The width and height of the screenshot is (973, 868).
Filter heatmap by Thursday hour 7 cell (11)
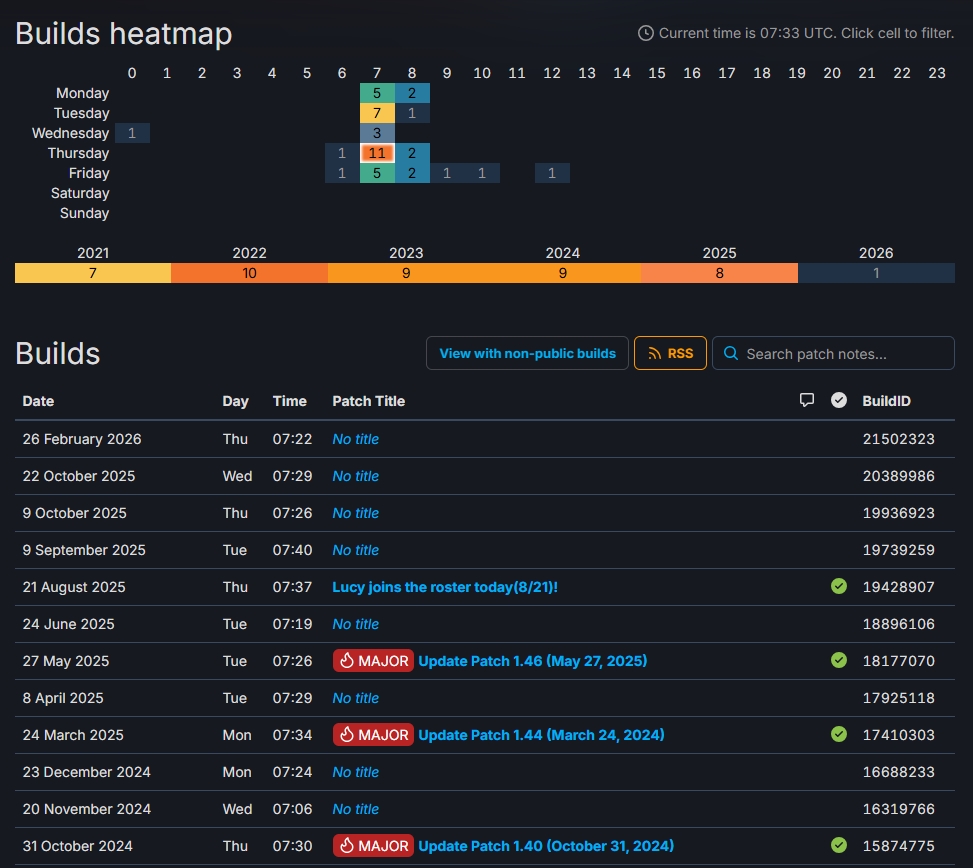[x=377, y=153]
